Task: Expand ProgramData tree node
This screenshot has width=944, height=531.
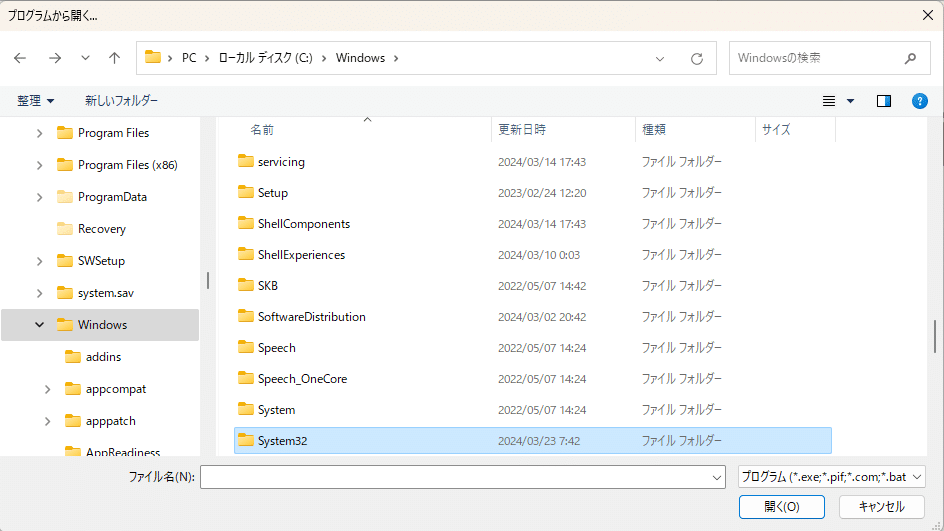Action: (40, 197)
